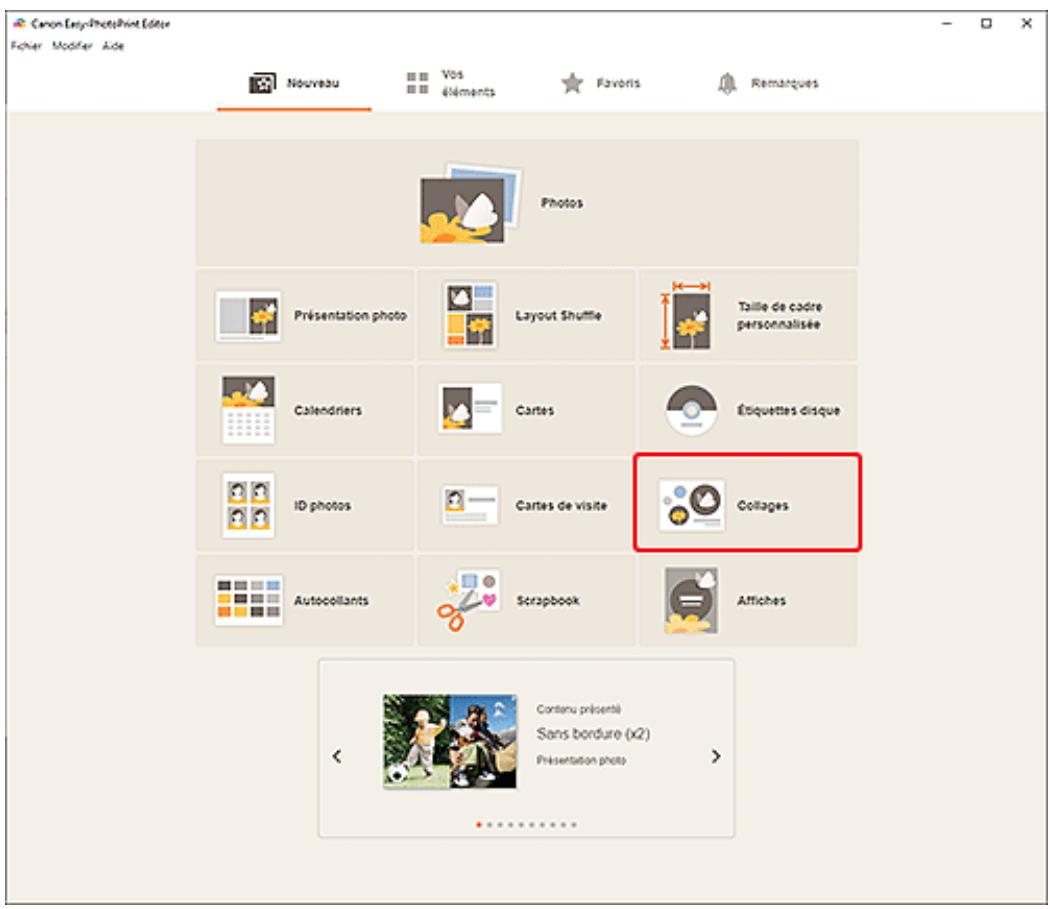Click the Cartes de visite icon
The image size is (1050, 909).
[470, 505]
